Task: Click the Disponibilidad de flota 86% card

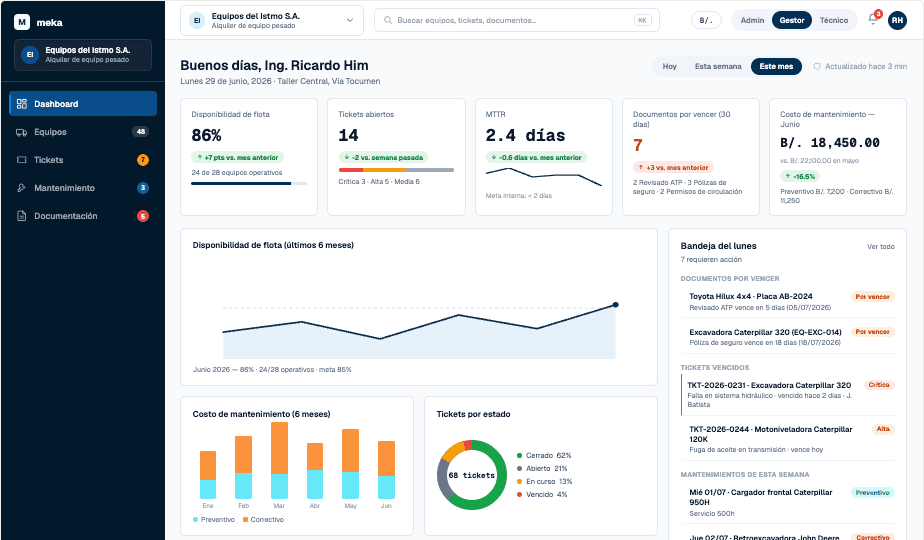Action: (x=249, y=157)
